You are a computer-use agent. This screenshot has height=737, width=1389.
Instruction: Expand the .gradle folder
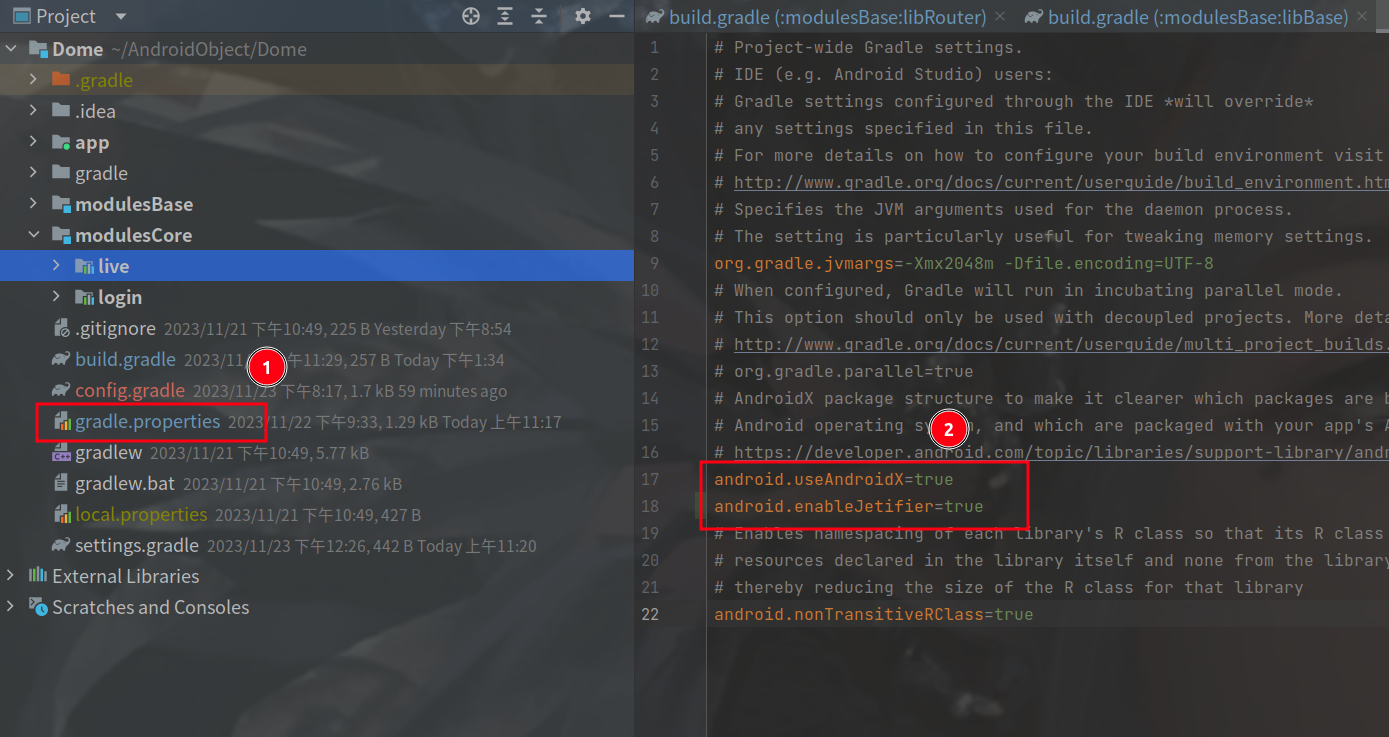point(33,80)
